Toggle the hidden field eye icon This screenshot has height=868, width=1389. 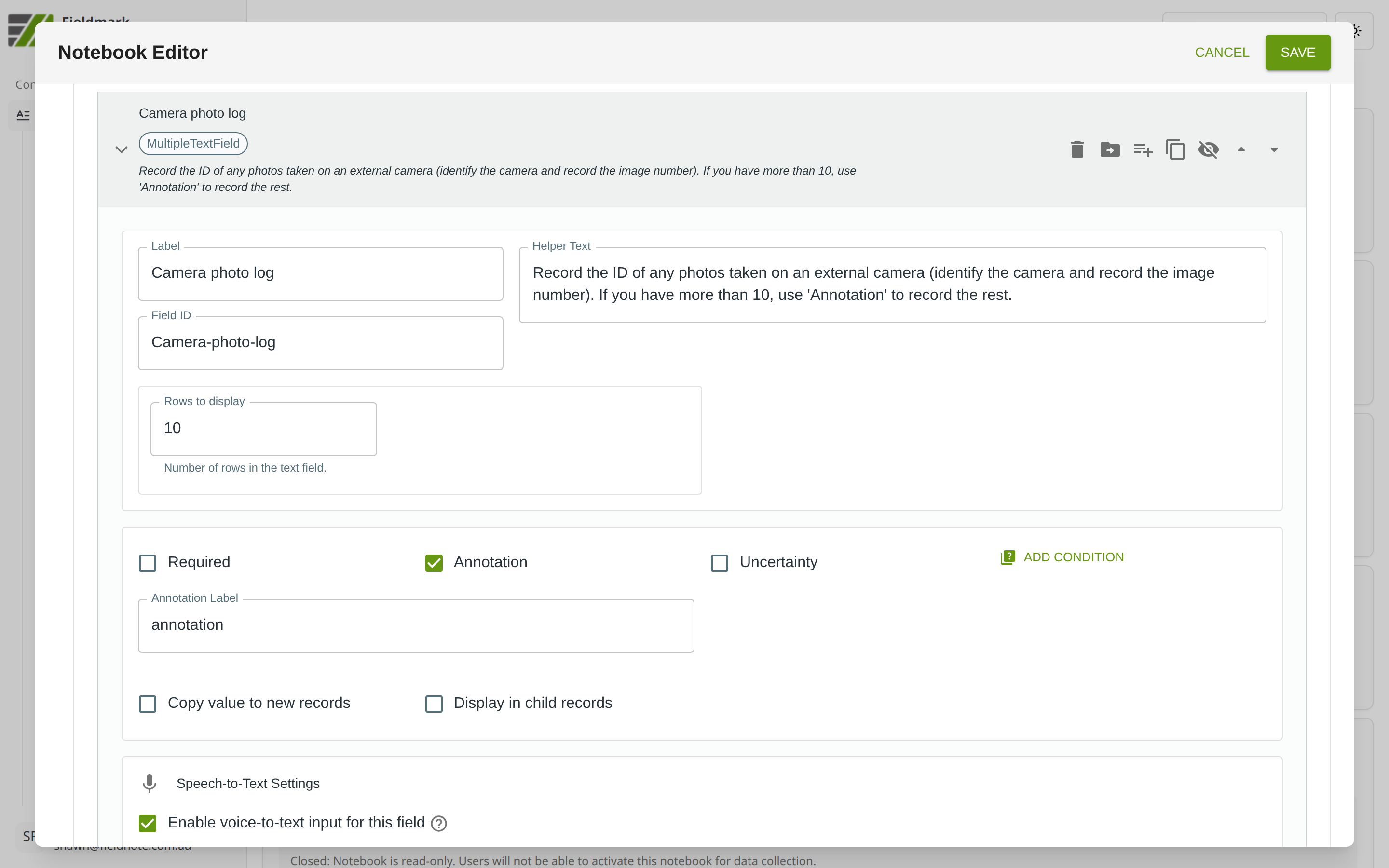pos(1208,150)
